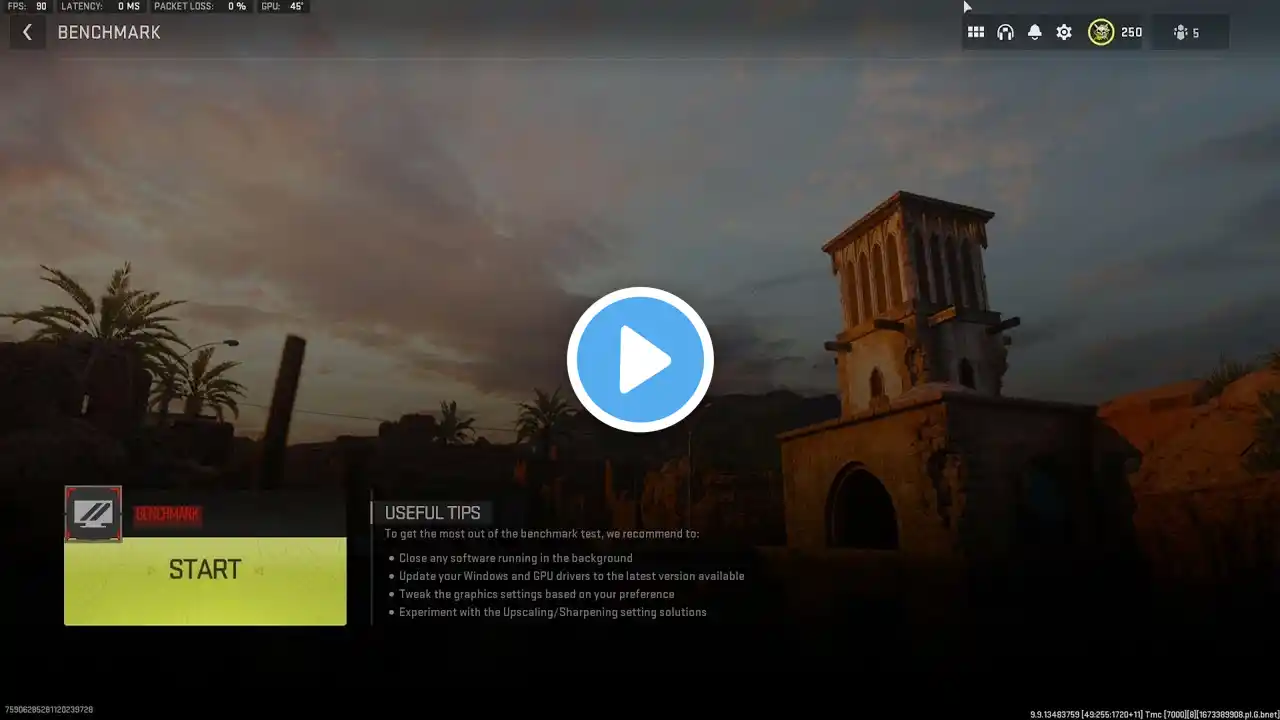The width and height of the screenshot is (1280, 720).
Task: Click the yellow START benchmark button
Action: [205, 581]
